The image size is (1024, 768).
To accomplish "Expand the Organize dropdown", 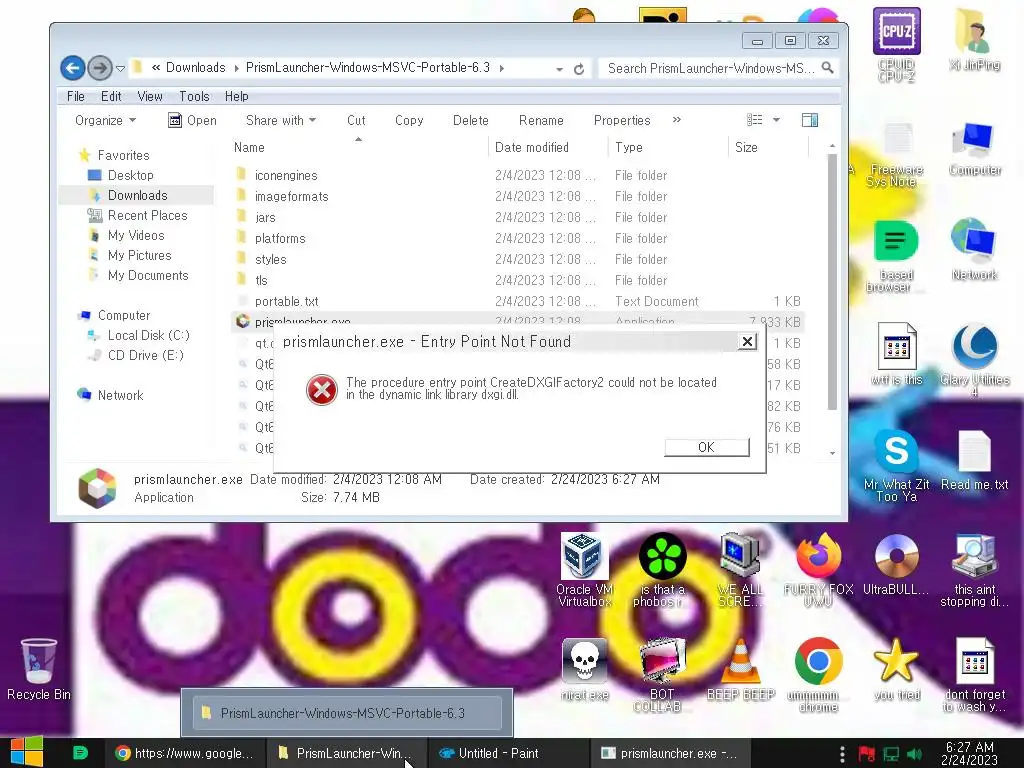I will pyautogui.click(x=106, y=120).
